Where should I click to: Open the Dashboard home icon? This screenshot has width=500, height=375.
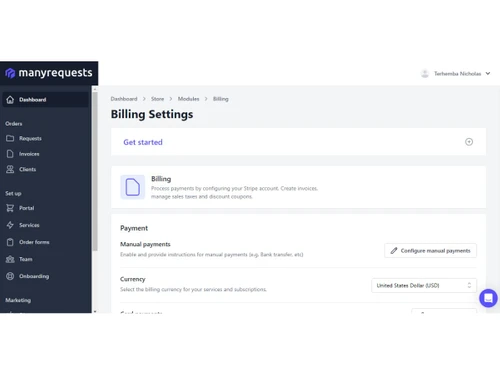point(10,100)
